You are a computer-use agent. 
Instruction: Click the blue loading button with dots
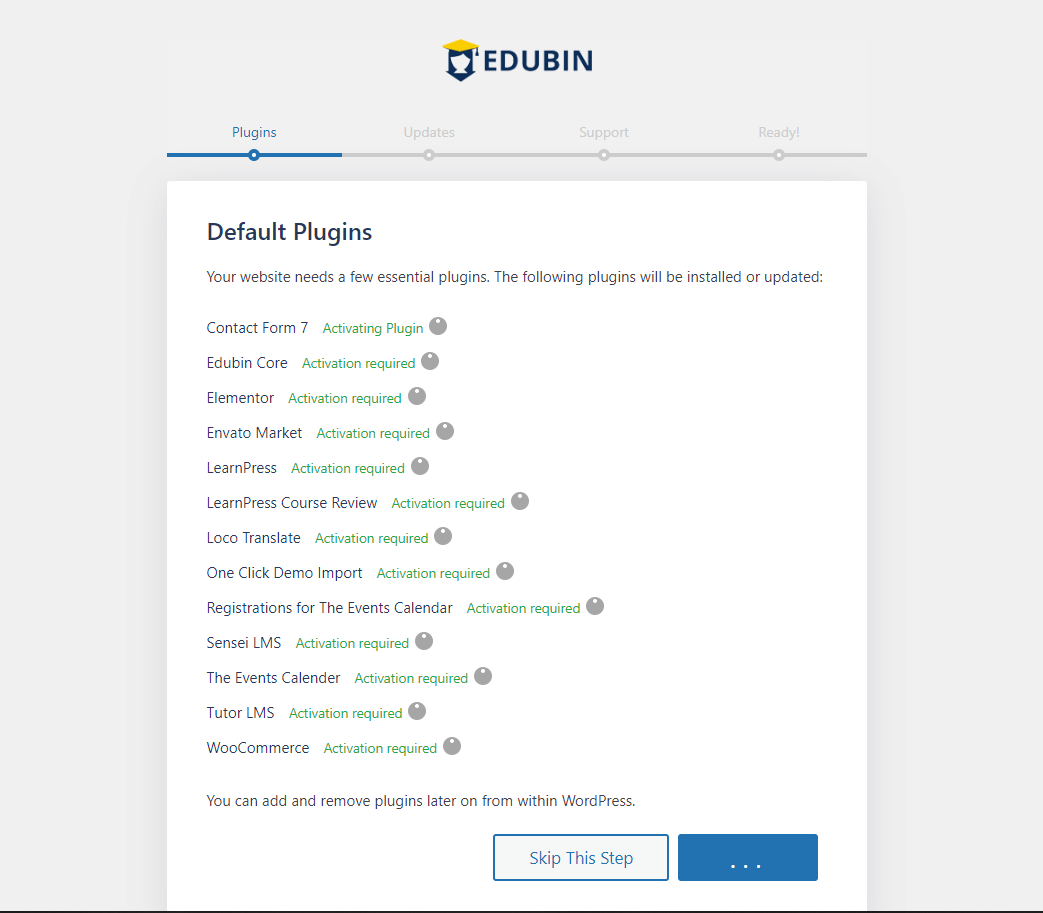pyautogui.click(x=747, y=858)
